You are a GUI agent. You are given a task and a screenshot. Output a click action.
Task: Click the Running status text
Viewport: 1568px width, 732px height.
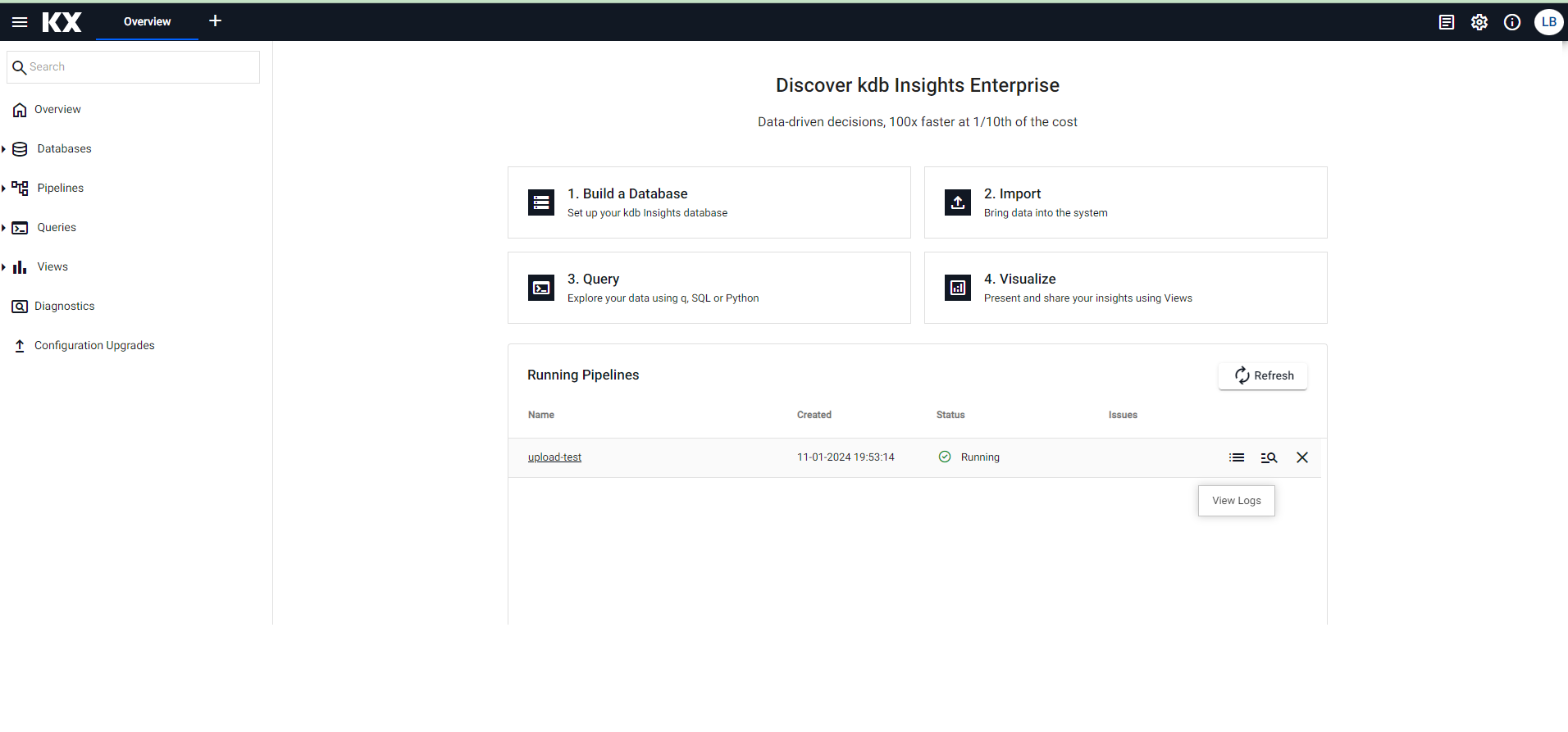click(x=980, y=457)
